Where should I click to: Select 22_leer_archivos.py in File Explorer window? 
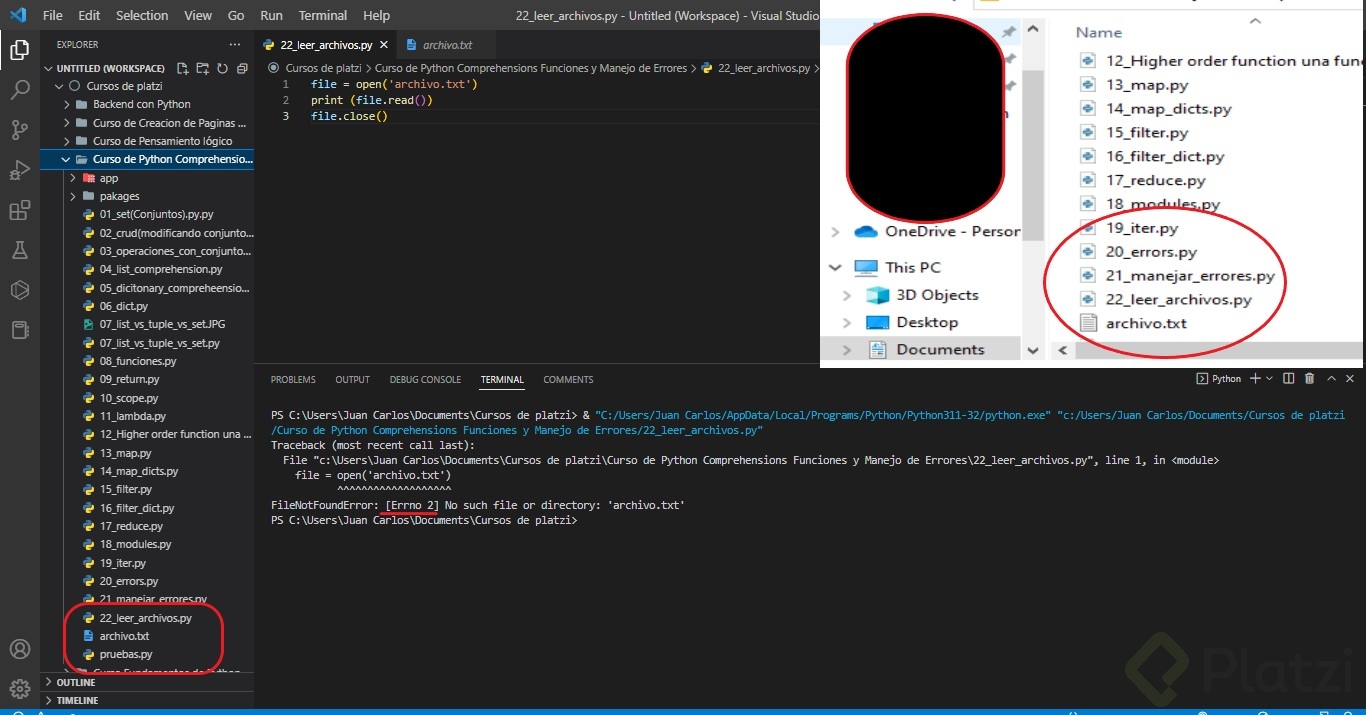(1178, 299)
